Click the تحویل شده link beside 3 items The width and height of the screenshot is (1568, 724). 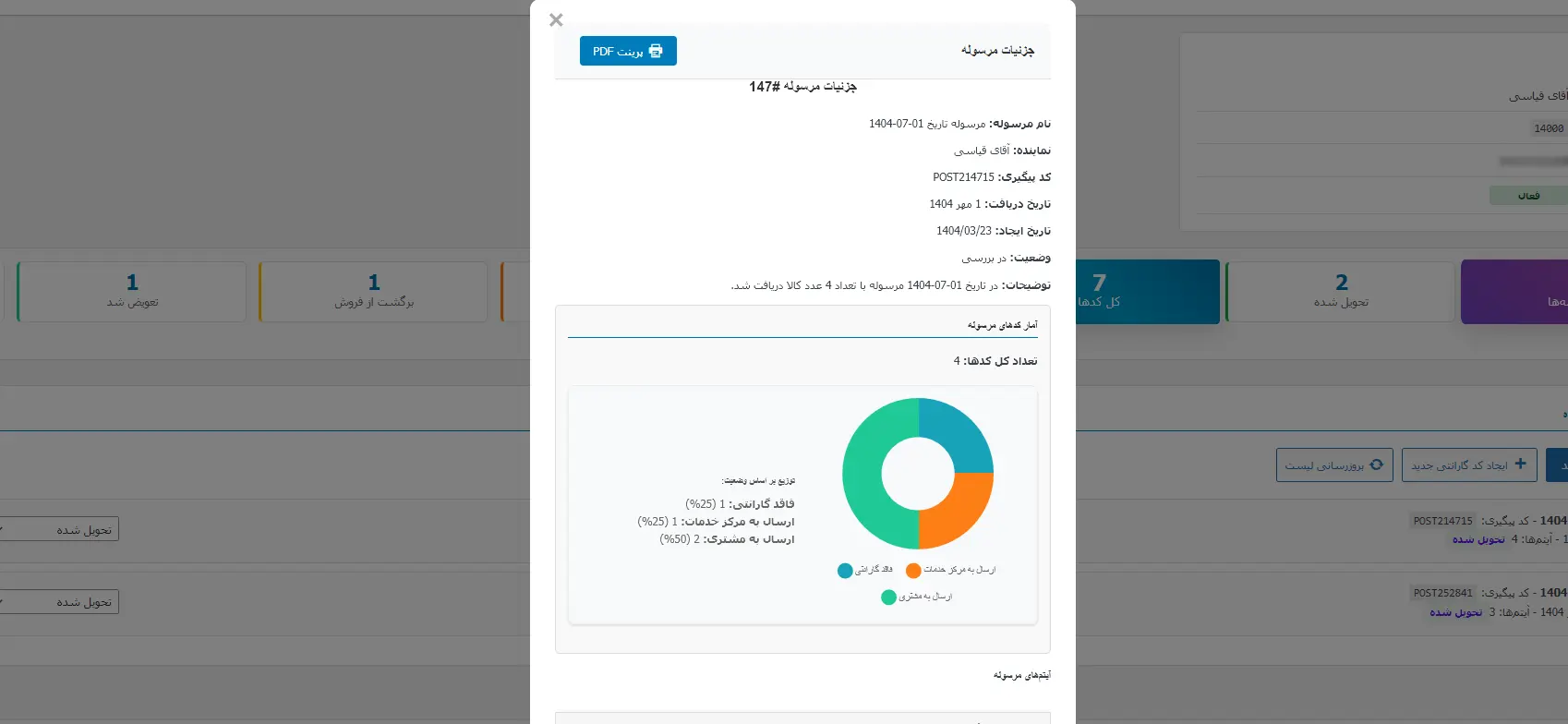click(1456, 612)
